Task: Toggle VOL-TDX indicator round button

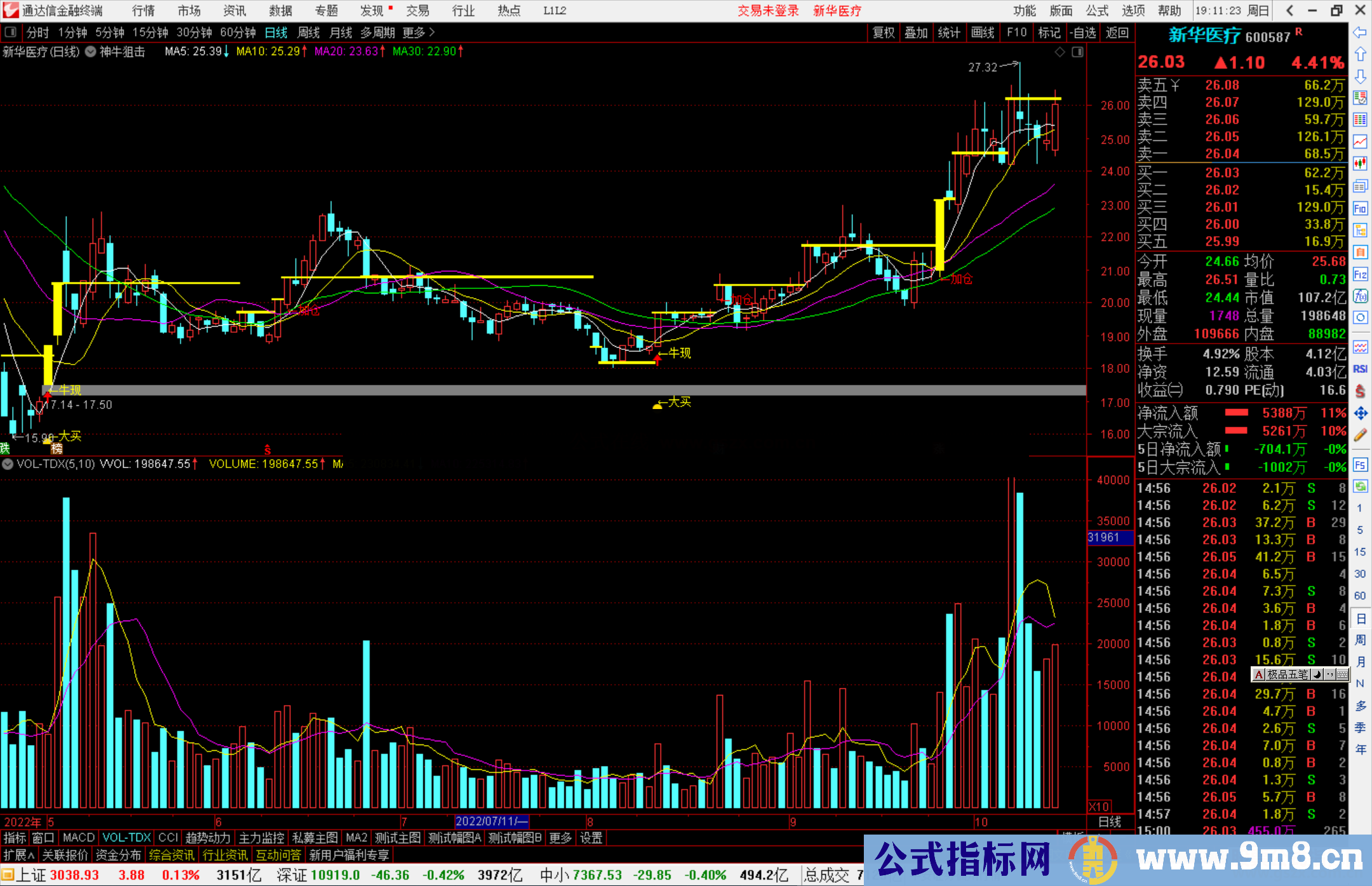Action: click(x=8, y=464)
